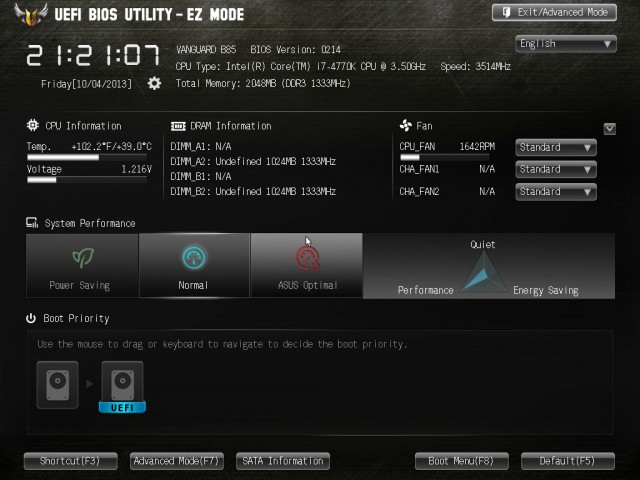Click the Quiet label on triangle
Image resolution: width=640 pixels, height=480 pixels.
(x=482, y=244)
